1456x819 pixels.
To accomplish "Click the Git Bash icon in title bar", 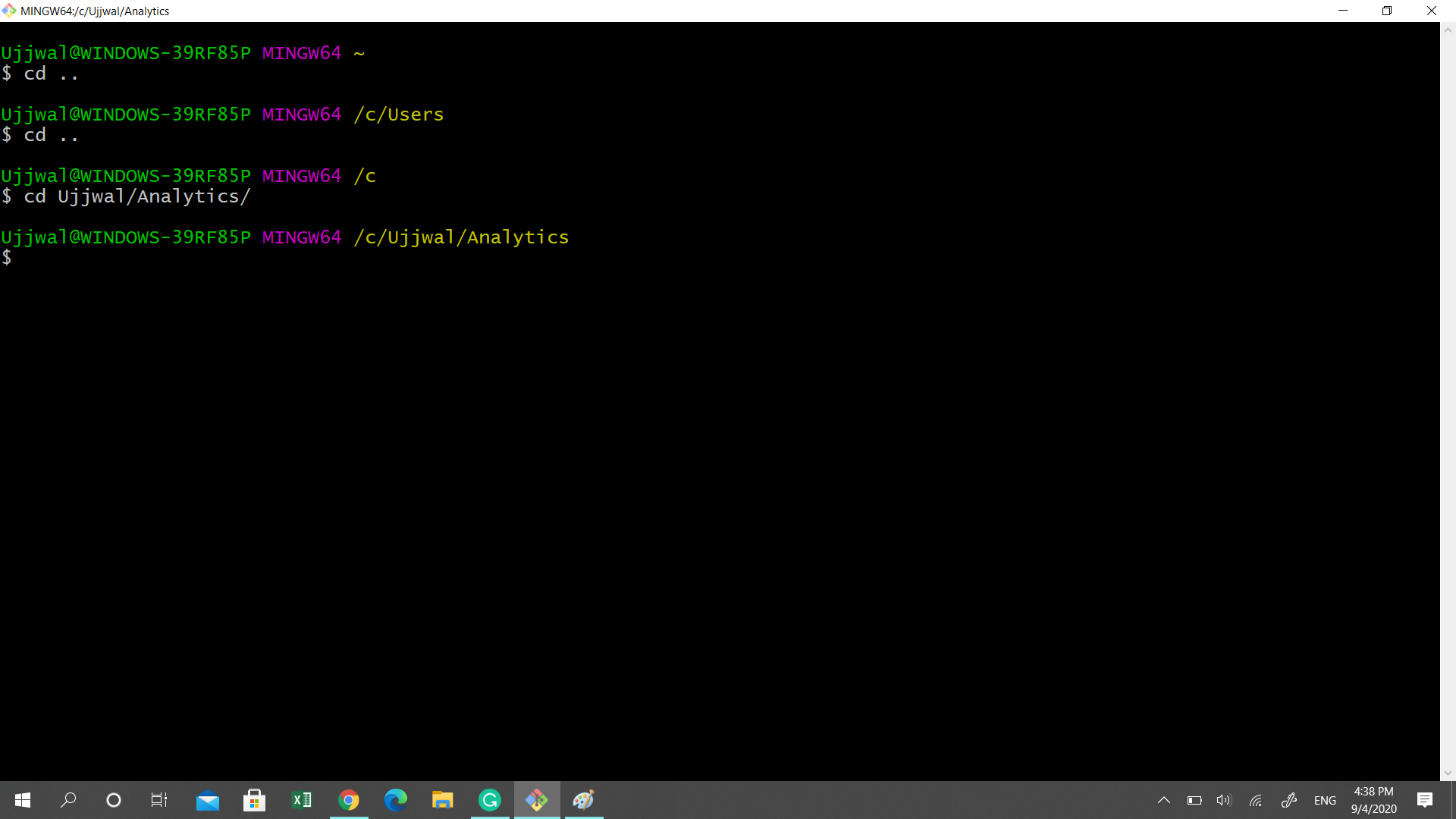I will [x=9, y=11].
